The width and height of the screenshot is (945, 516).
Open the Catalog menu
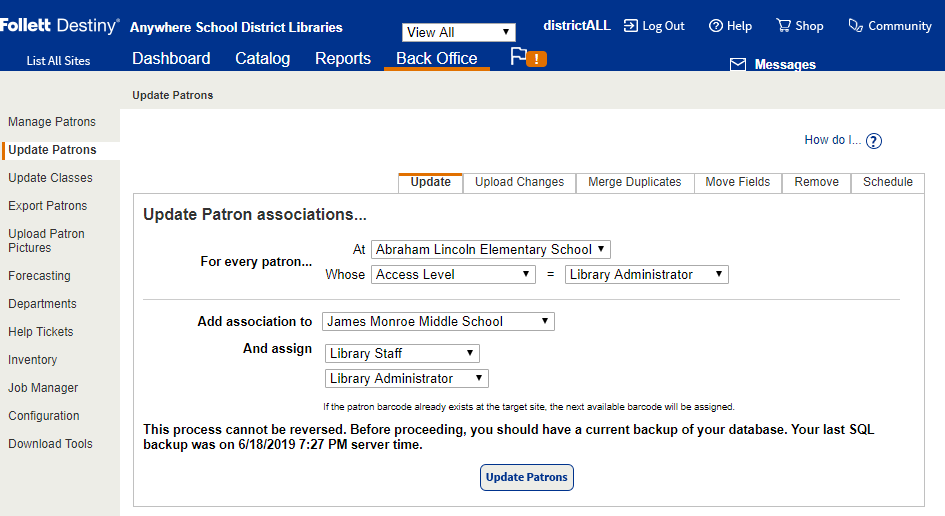[262, 58]
